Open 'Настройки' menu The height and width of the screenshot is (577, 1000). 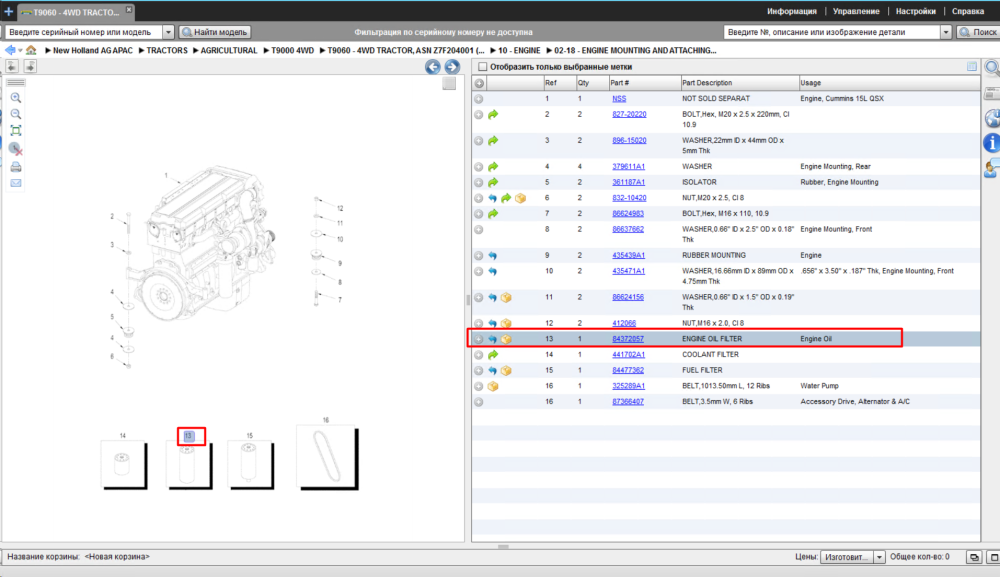click(x=915, y=11)
